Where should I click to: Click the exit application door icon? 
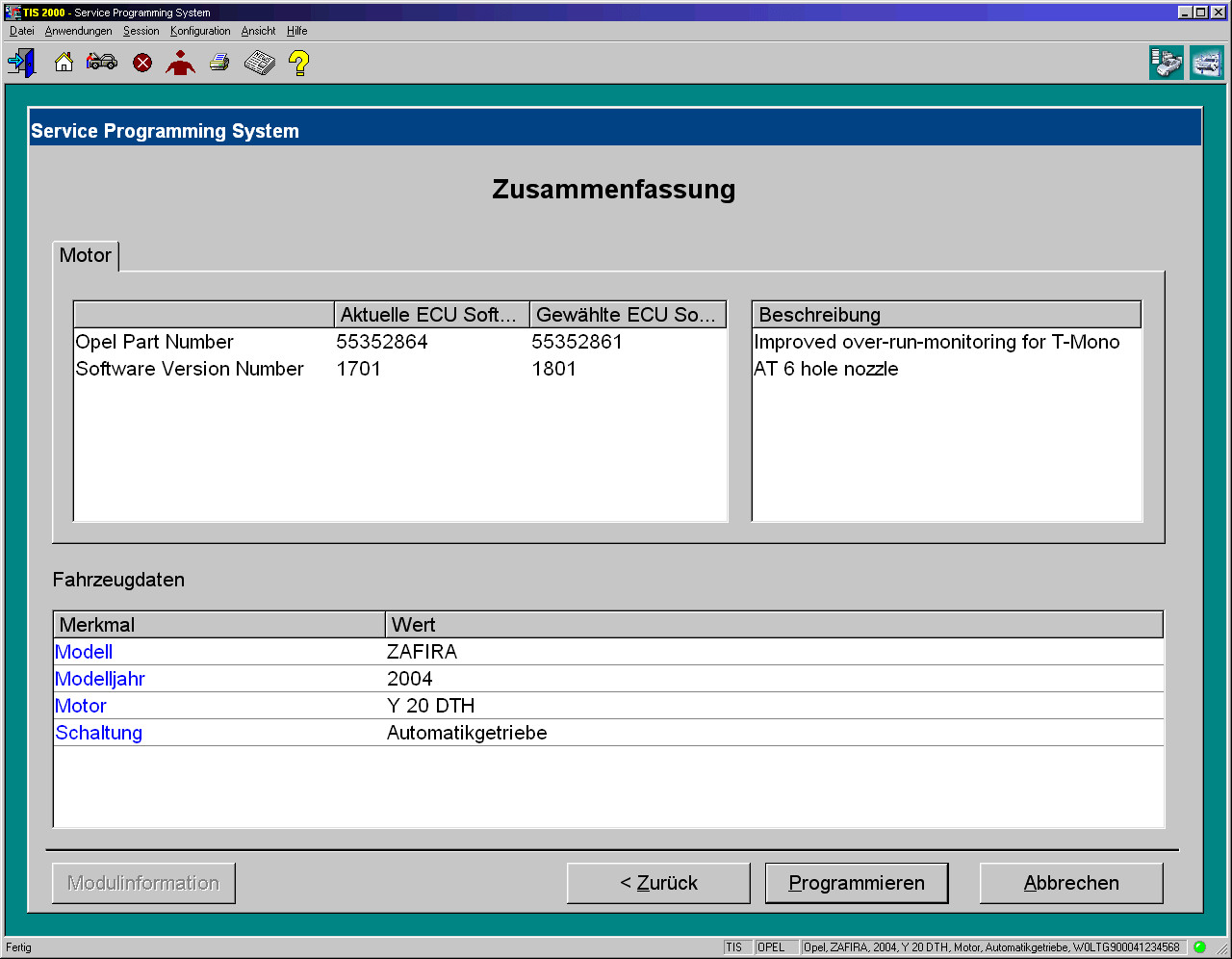coord(21,64)
